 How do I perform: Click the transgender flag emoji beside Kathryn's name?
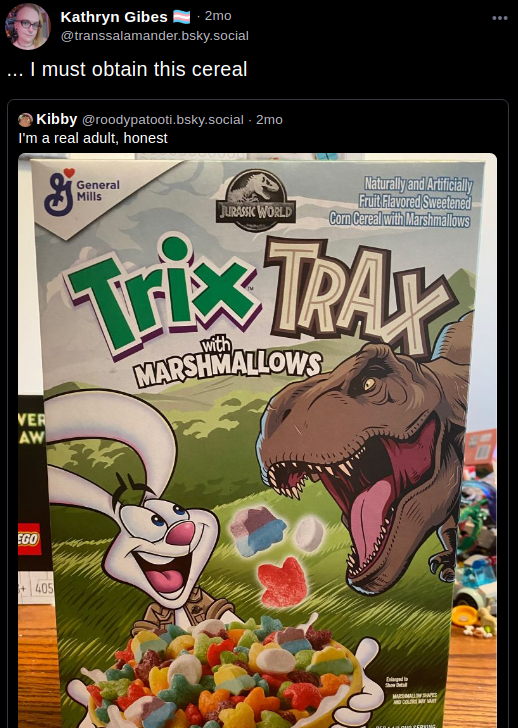tap(181, 17)
